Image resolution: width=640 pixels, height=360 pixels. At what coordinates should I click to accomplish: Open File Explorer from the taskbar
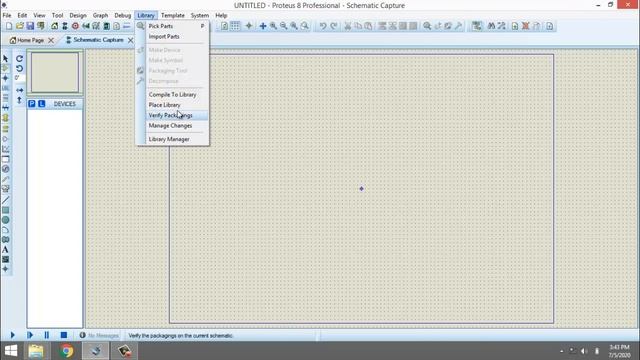pyautogui.click(x=36, y=351)
